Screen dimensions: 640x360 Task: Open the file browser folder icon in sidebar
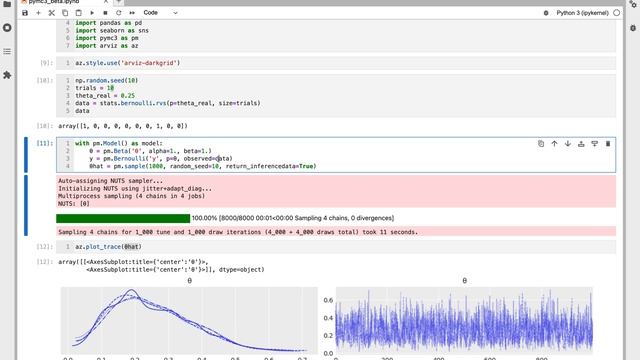pyautogui.click(x=7, y=4)
